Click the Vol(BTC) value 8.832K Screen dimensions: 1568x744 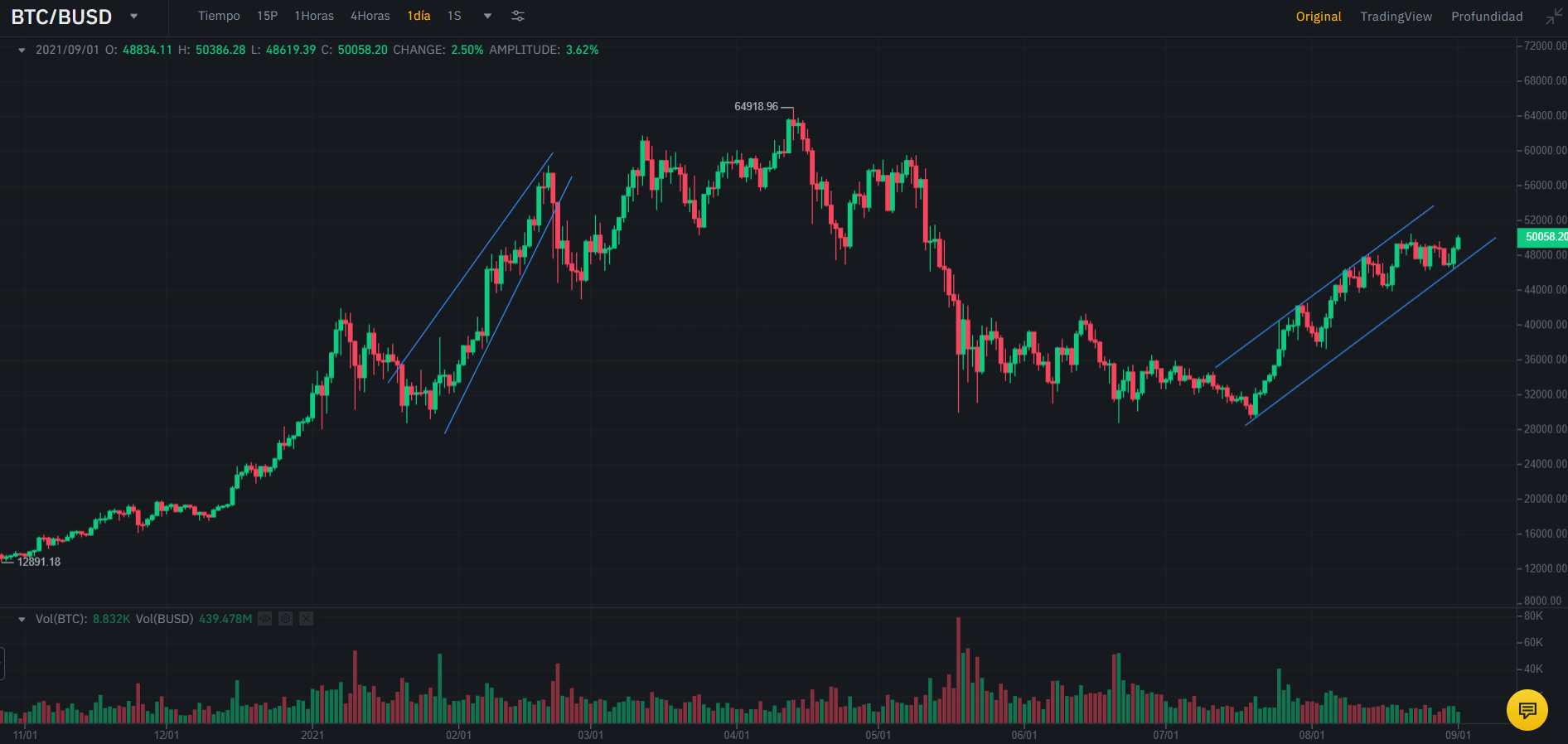tap(112, 619)
